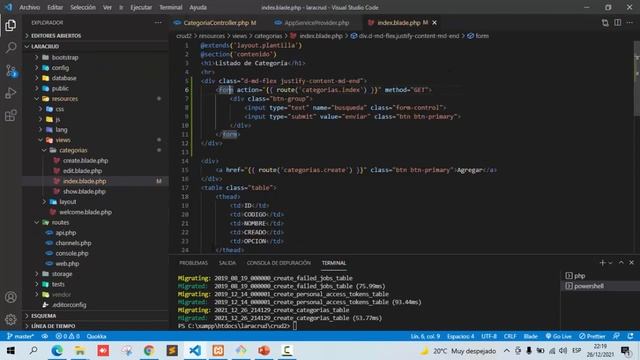
Task: Open the Search view in activity bar
Action: [11, 48]
